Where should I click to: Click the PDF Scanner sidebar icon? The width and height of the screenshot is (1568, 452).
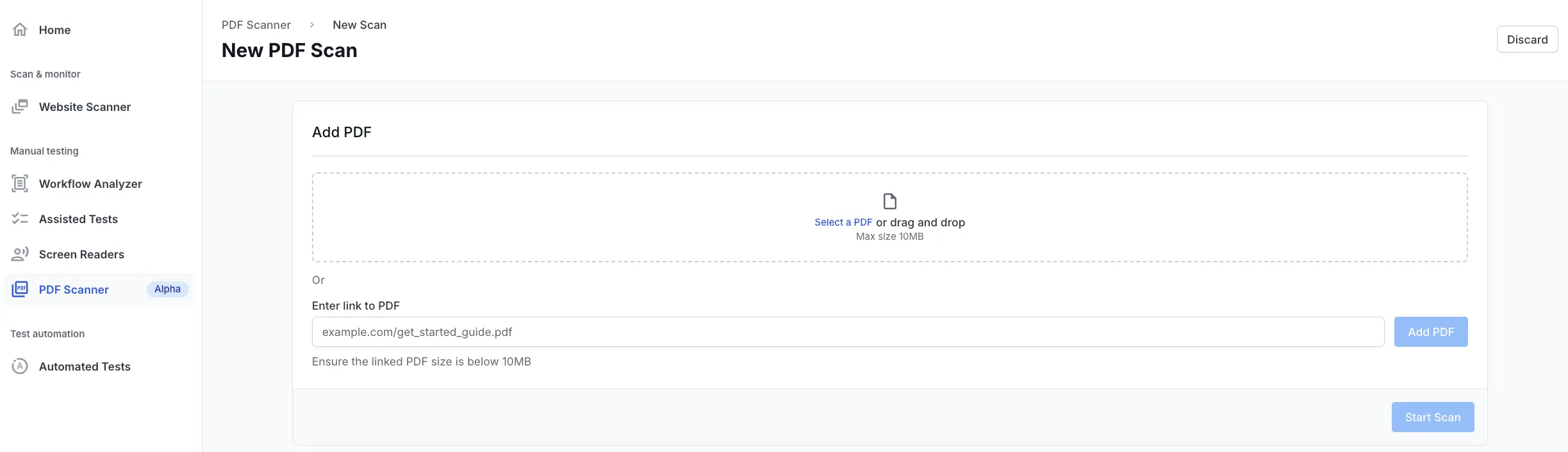pos(20,289)
